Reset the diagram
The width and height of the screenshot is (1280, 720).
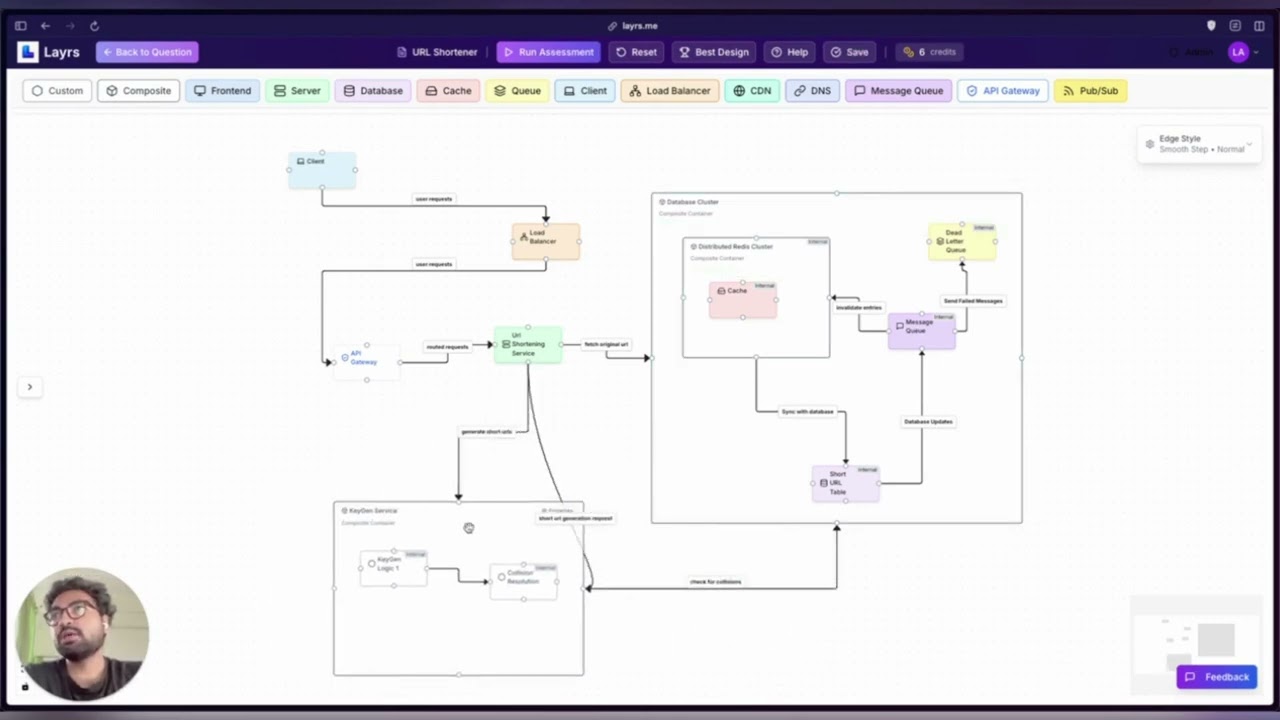click(636, 52)
